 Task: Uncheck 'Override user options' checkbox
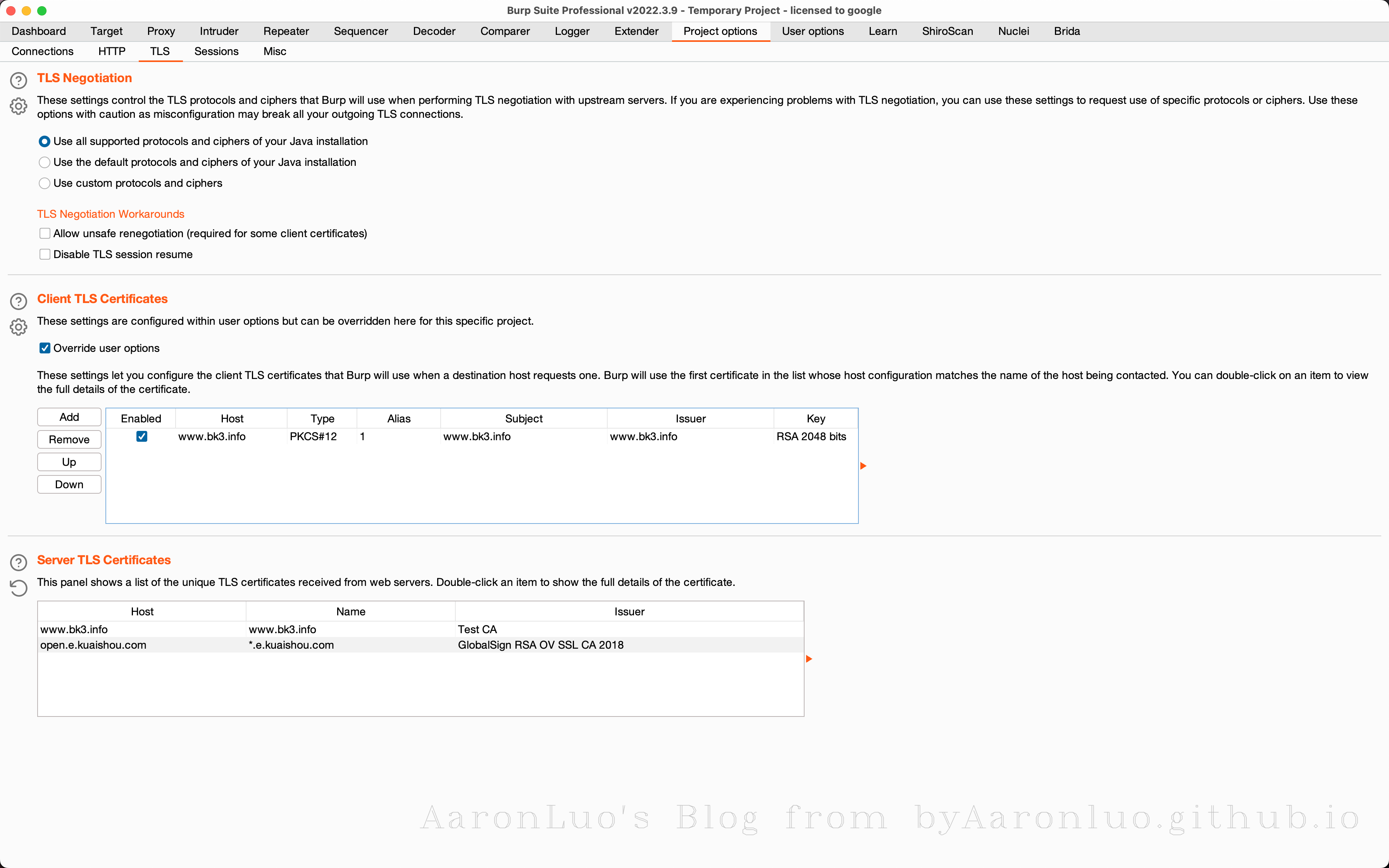pyautogui.click(x=45, y=348)
